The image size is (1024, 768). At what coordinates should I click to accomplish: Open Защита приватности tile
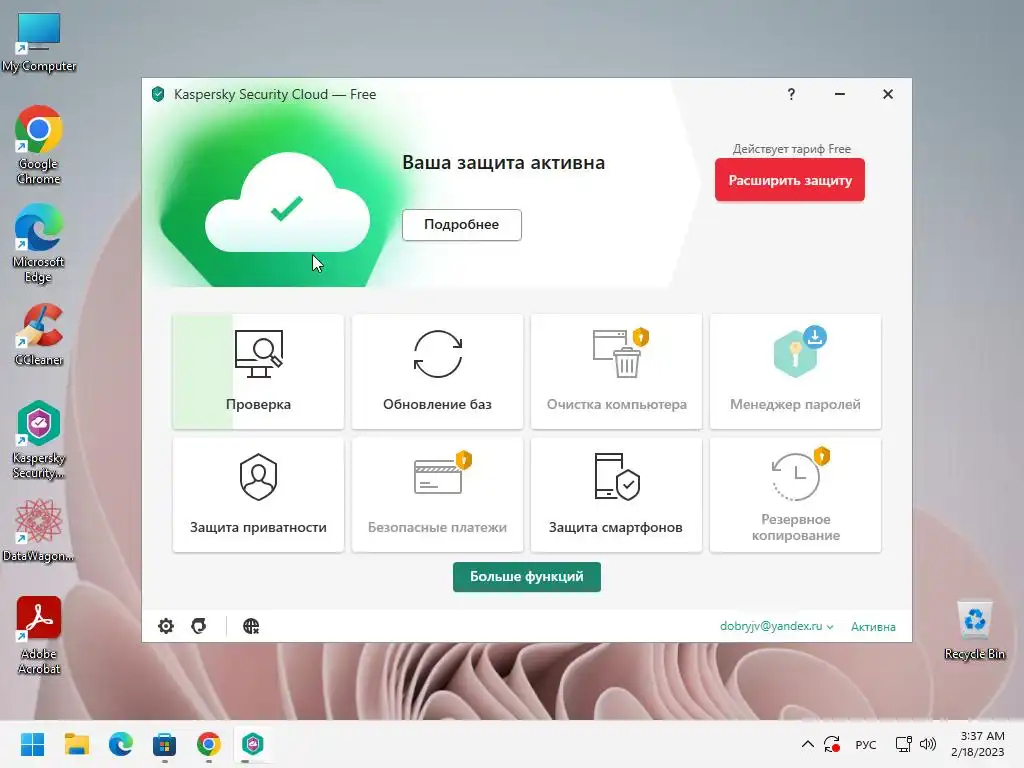(258, 495)
